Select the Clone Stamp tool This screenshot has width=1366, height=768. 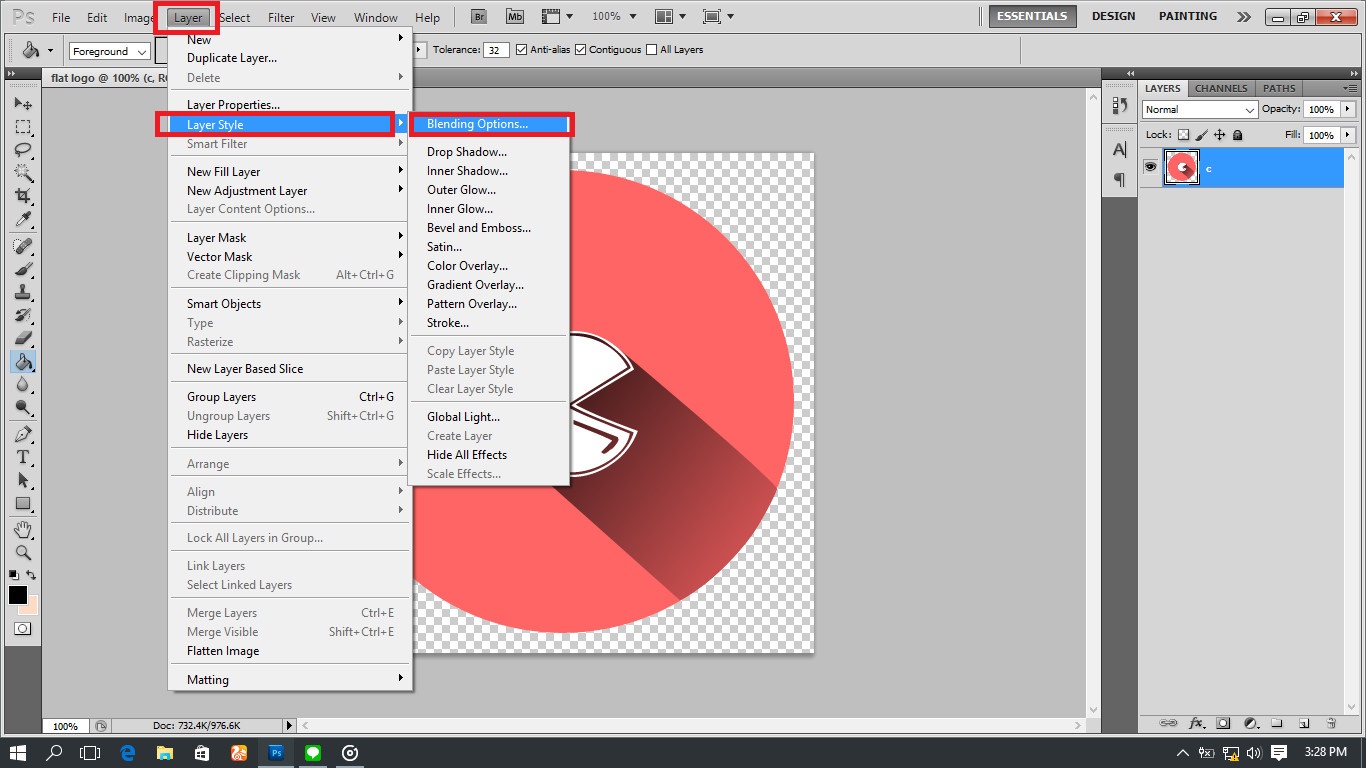tap(23, 292)
